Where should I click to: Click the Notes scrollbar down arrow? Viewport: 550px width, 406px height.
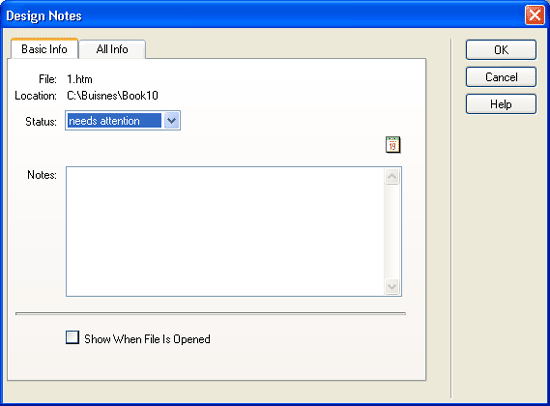pyautogui.click(x=392, y=287)
